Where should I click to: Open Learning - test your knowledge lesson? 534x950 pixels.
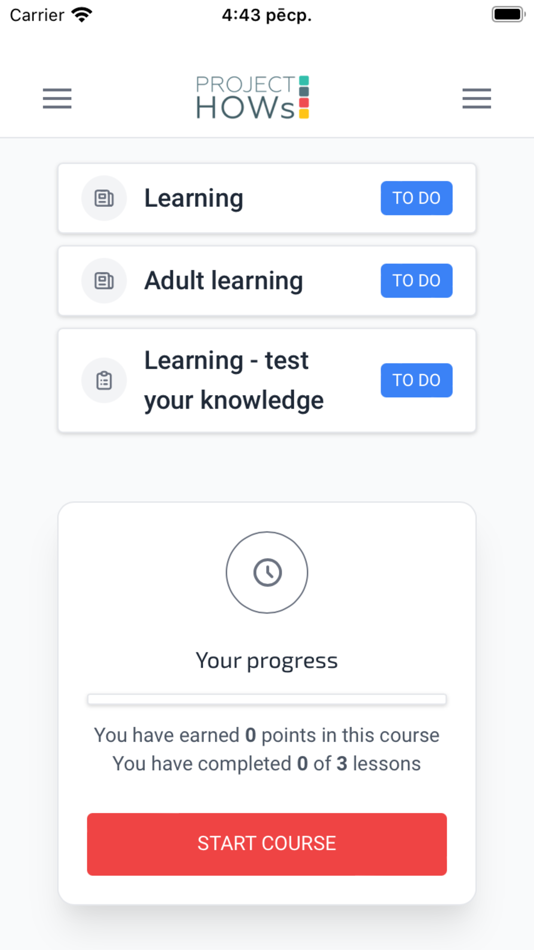click(233, 380)
